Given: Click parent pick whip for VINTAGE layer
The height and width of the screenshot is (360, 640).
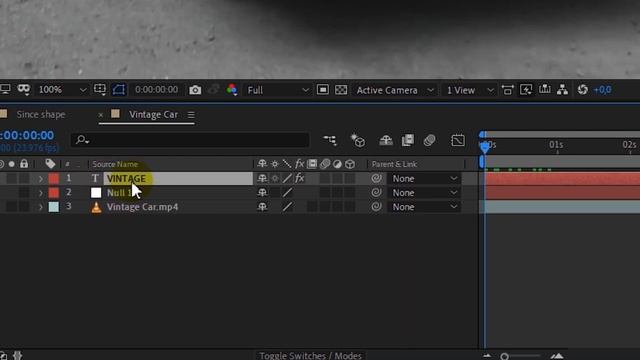Looking at the screenshot, I should 376,178.
